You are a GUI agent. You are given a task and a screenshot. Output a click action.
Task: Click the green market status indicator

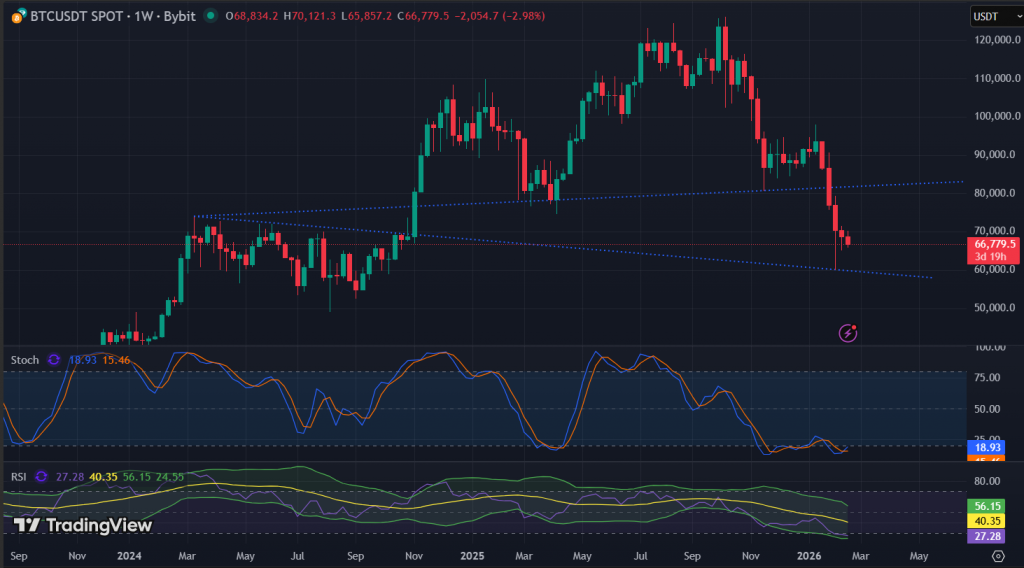(x=209, y=16)
